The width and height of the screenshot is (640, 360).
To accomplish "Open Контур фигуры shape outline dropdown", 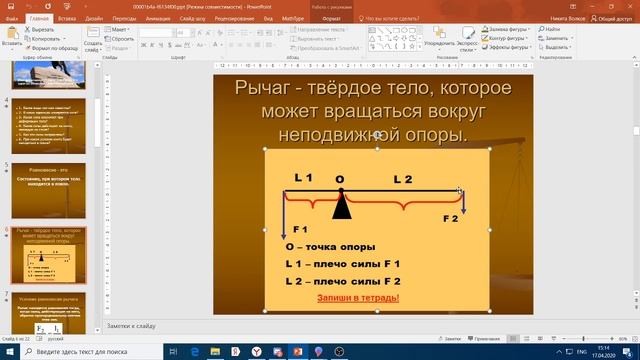I will (x=505, y=38).
